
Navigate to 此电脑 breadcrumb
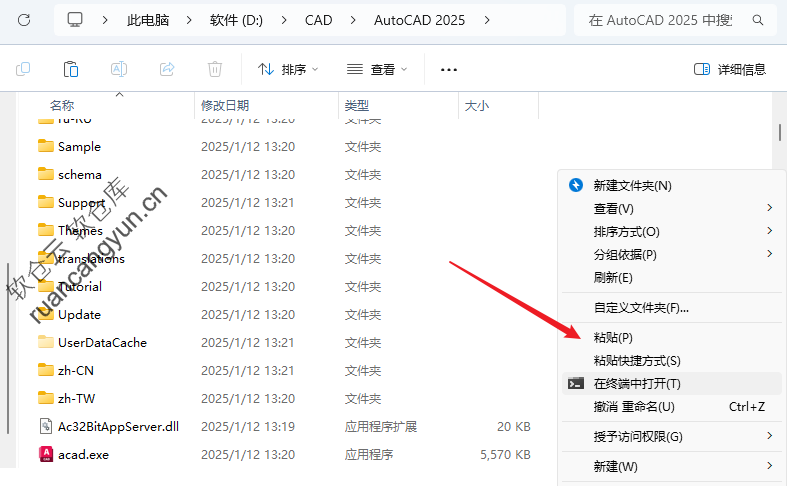click(148, 20)
